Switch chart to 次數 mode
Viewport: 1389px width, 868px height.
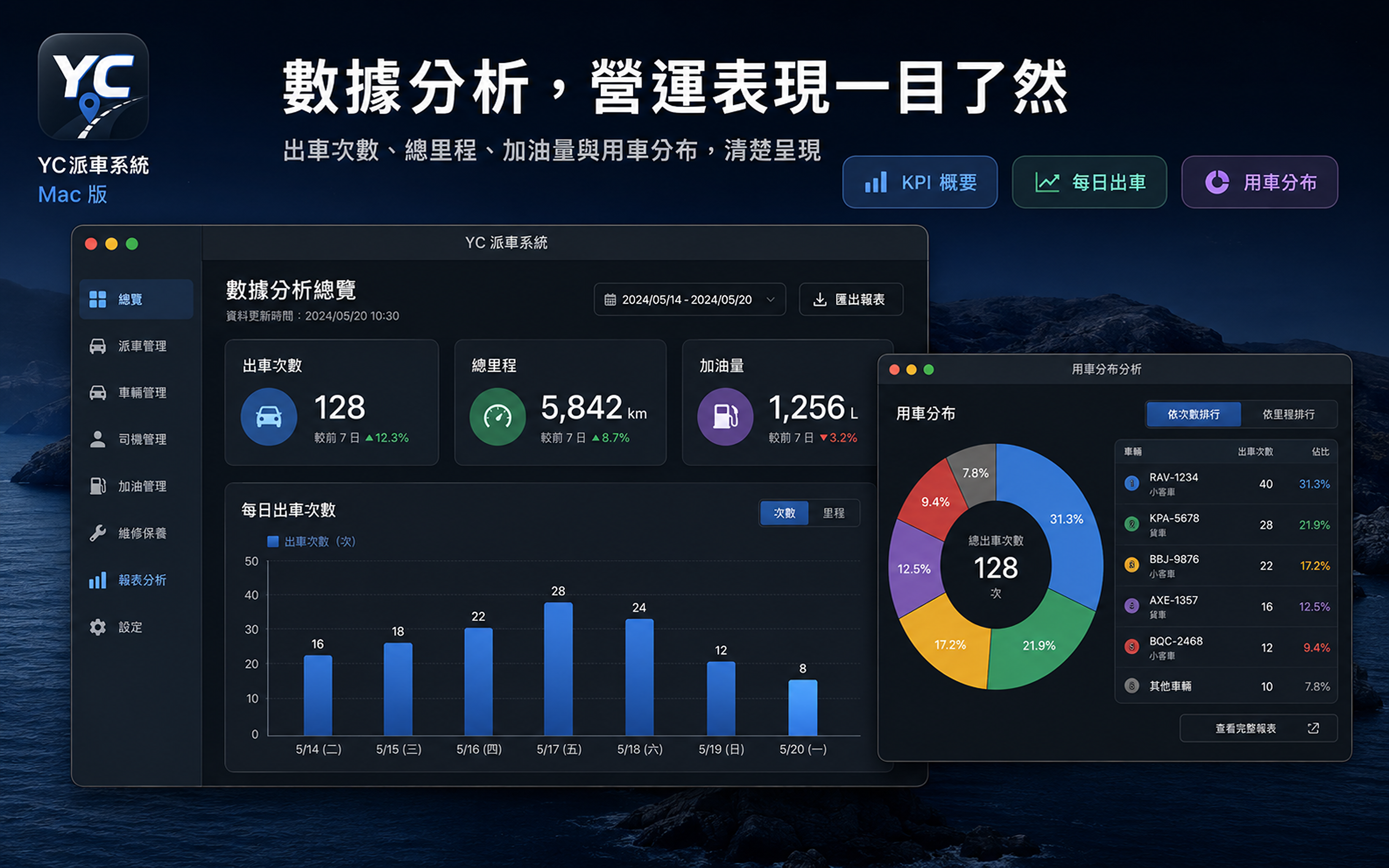coord(784,513)
